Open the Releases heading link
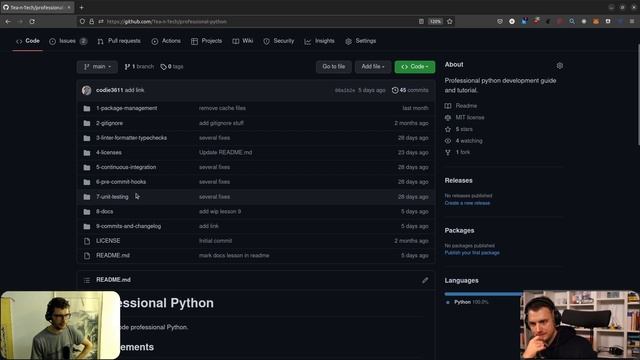The height and width of the screenshot is (360, 640). pyautogui.click(x=458, y=180)
